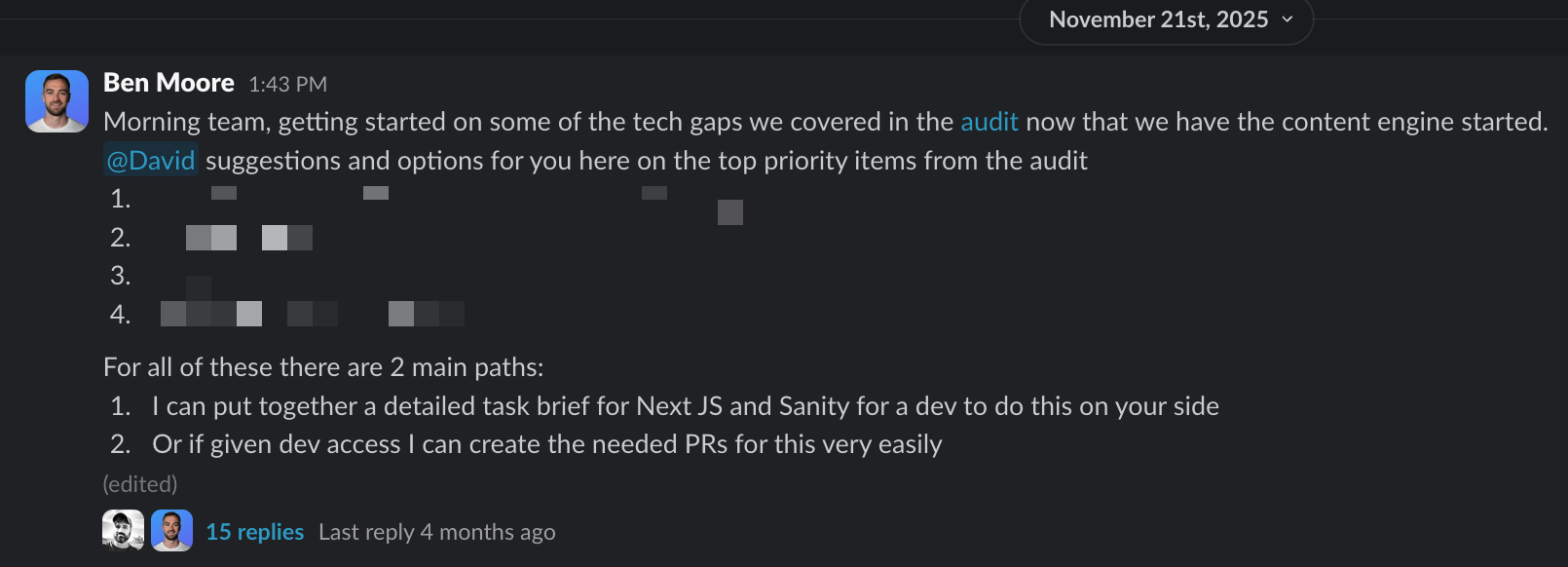The width and height of the screenshot is (1568, 567).
Task: Click the (edited) label
Action: [x=138, y=483]
